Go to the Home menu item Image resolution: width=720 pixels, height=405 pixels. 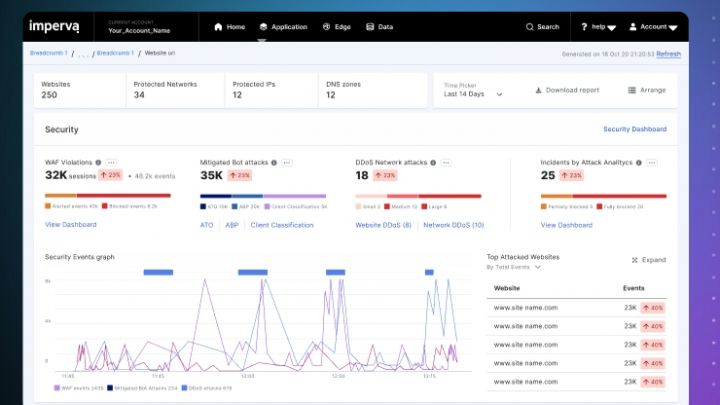coord(230,27)
